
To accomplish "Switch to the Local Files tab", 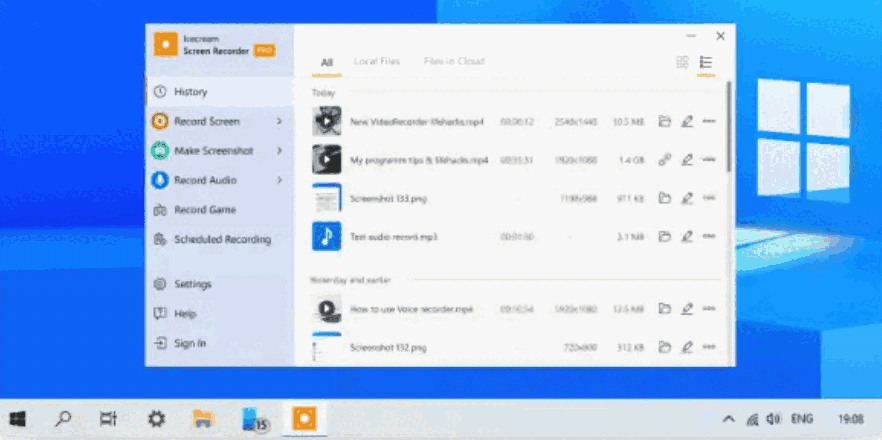I will [x=376, y=61].
